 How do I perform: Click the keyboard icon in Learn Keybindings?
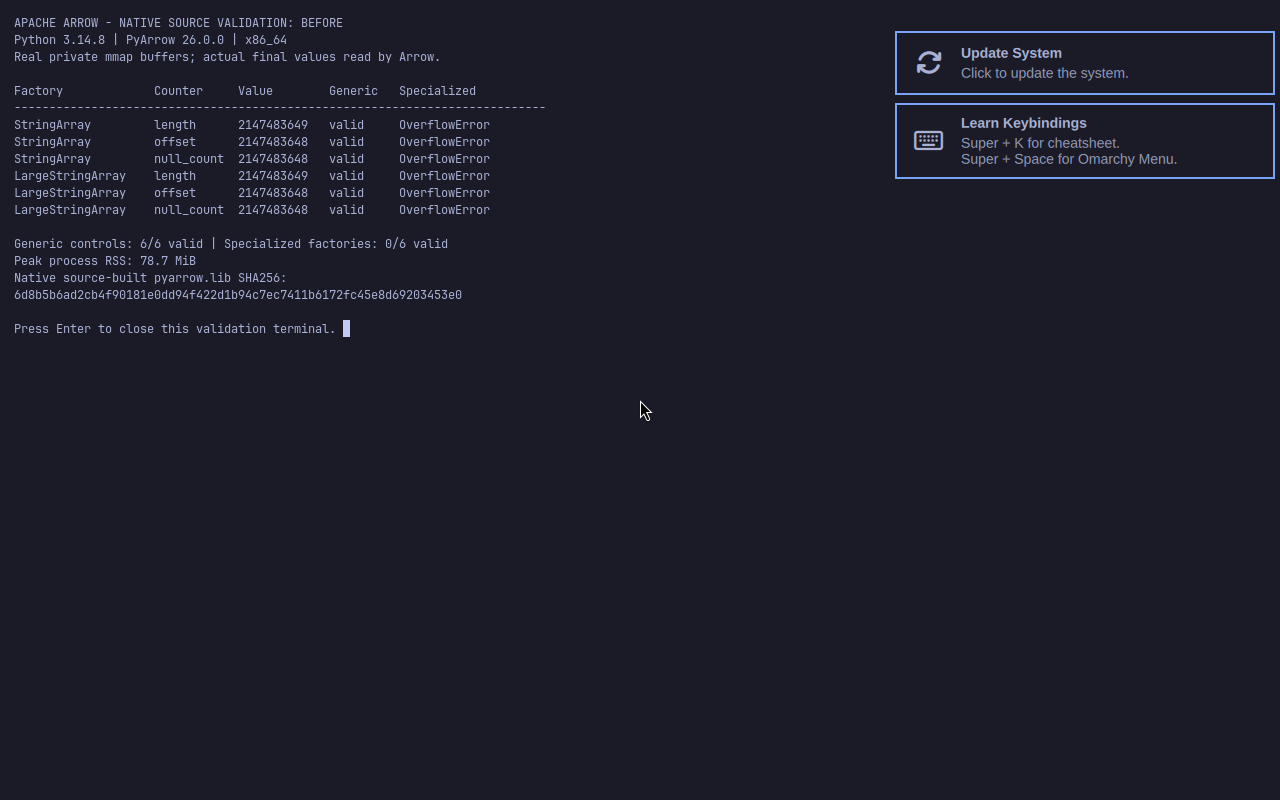929,141
